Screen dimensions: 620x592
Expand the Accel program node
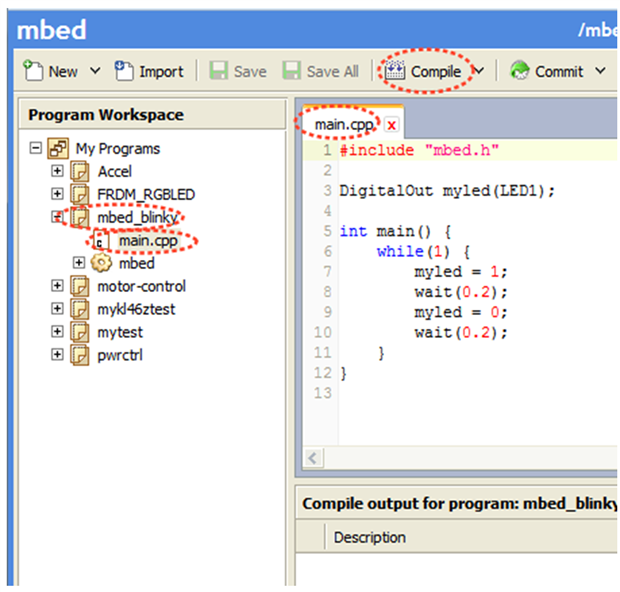coord(57,171)
